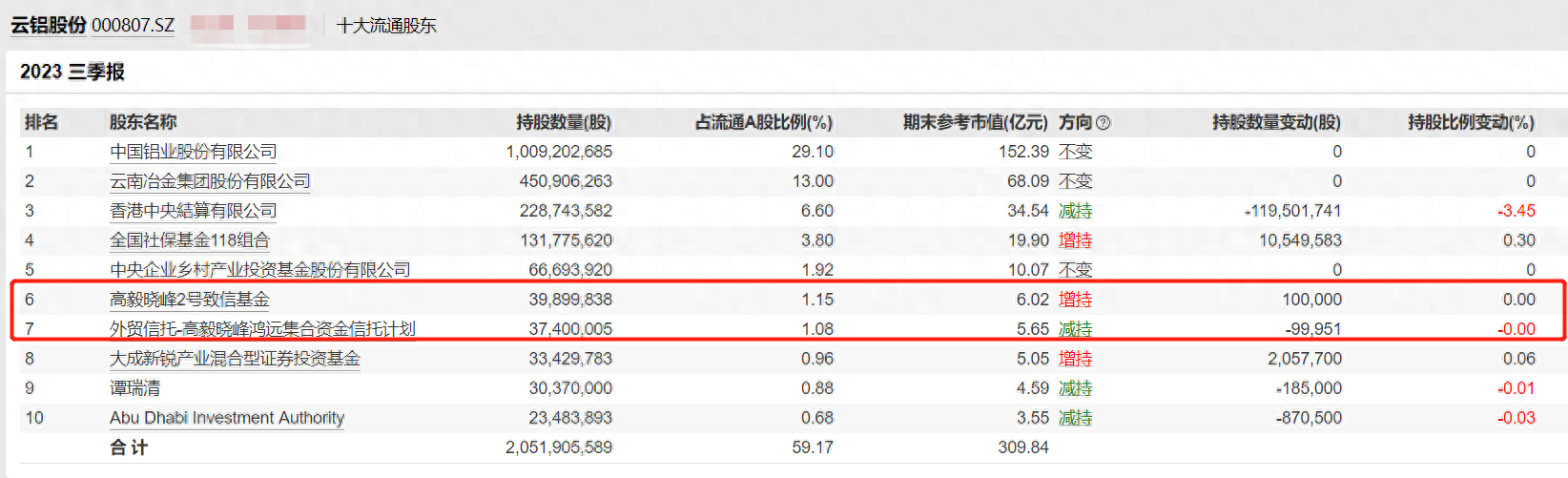This screenshot has height=478, width=1568.
Task: Click the 持股数量变动(股) column header
Action: point(1276,122)
